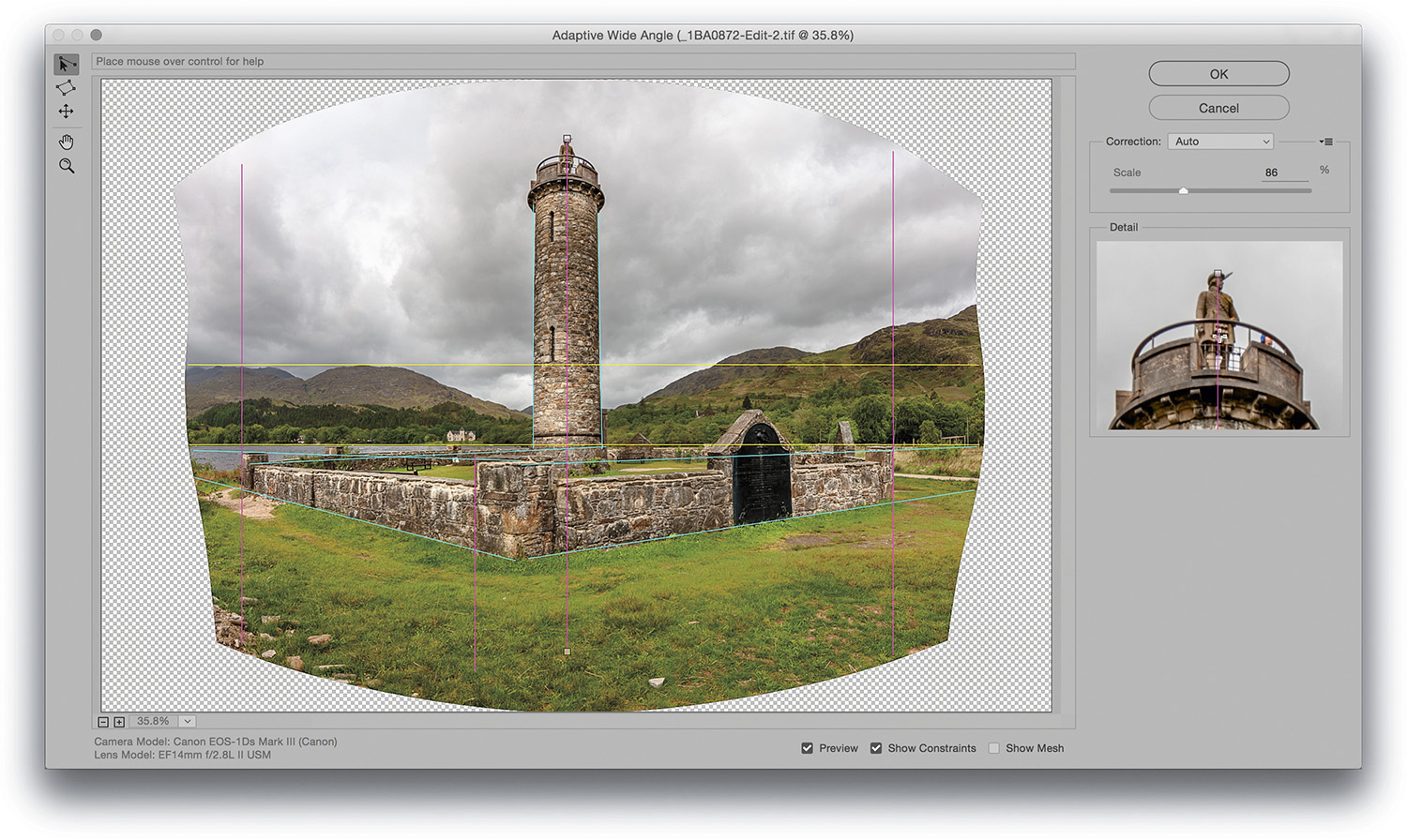Toggle the Preview checkbox
Image resolution: width=1407 pixels, height=840 pixels.
(807, 748)
